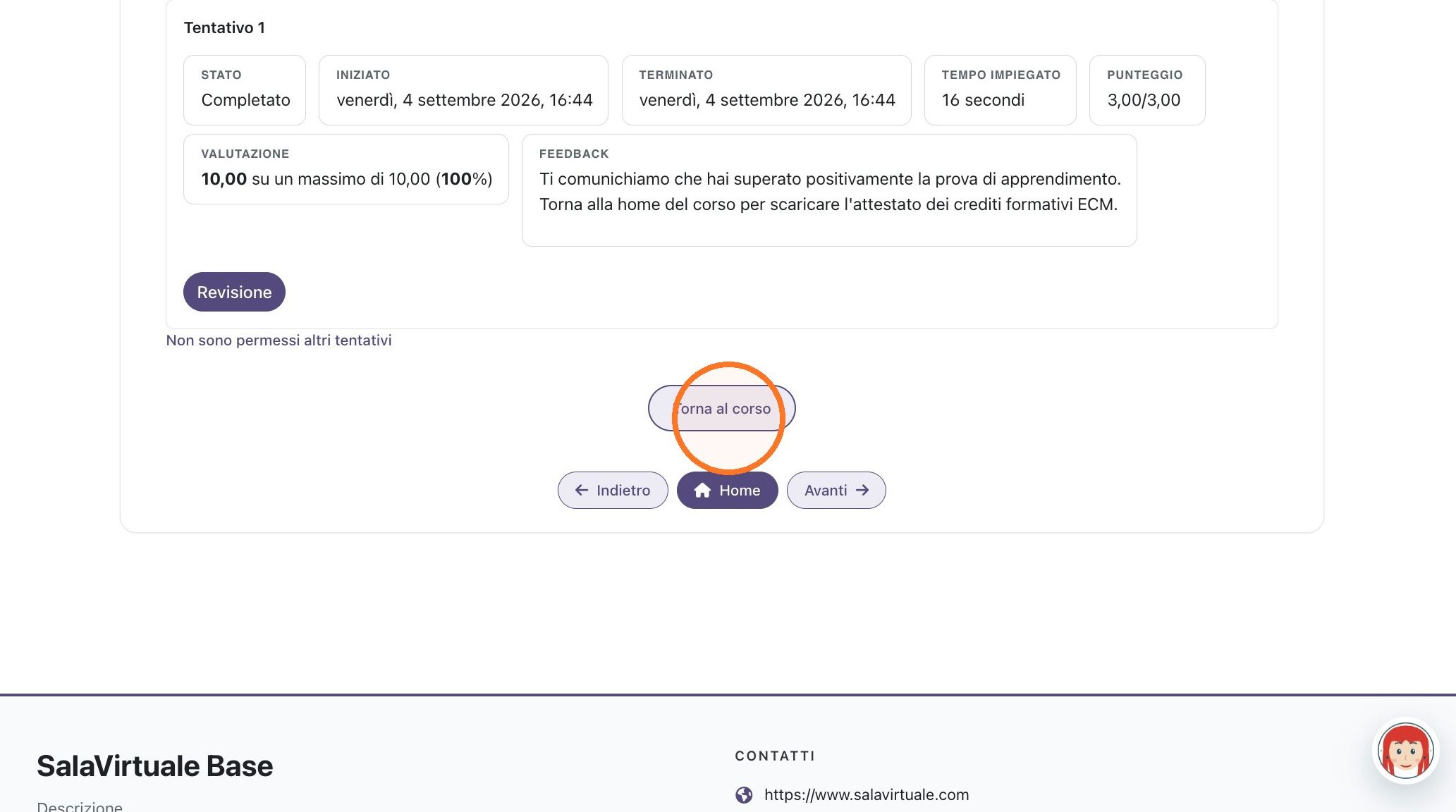Image resolution: width=1456 pixels, height=812 pixels.
Task: Click the feedback message about prova di apprendimento
Action: tap(830, 192)
